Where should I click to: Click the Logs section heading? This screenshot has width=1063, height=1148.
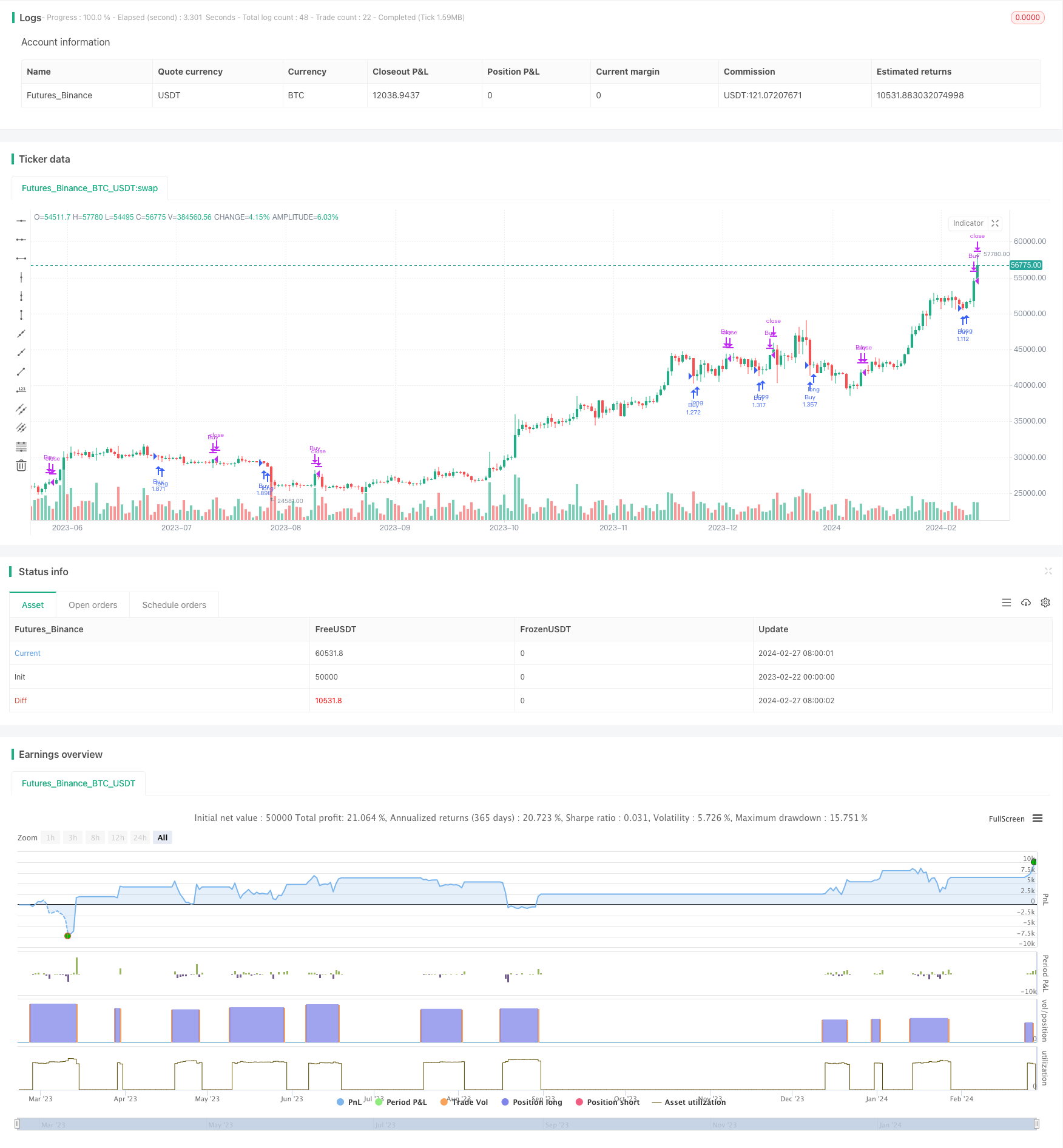point(30,18)
